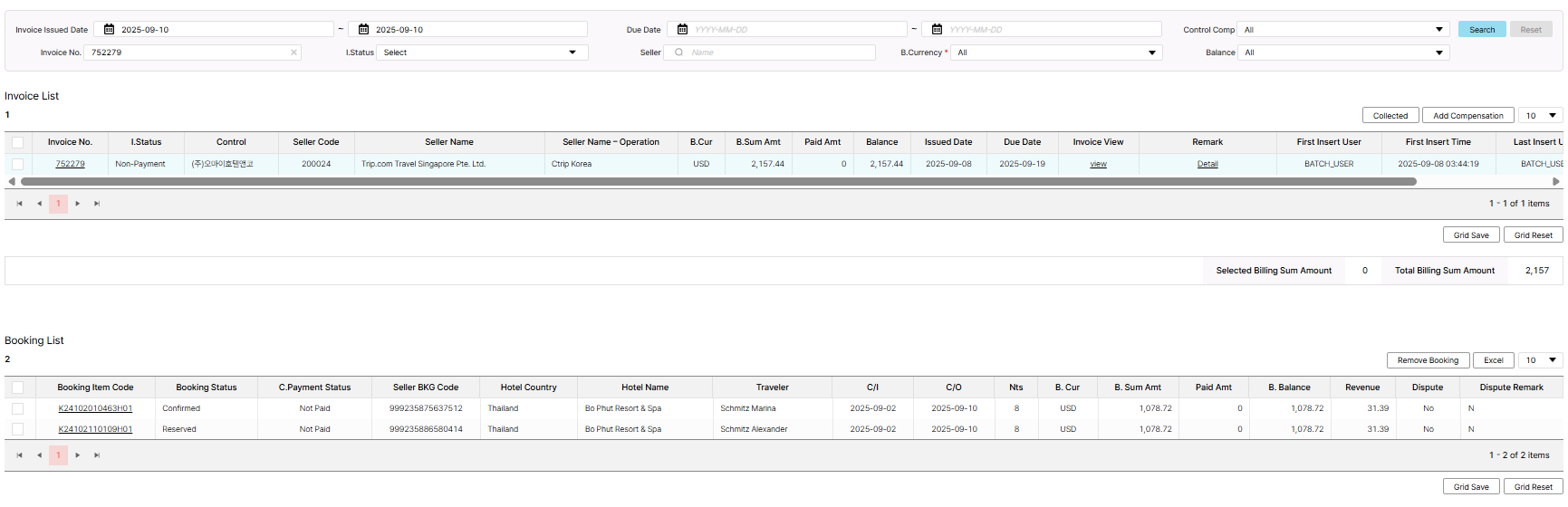
Task: Open the Control Comp dropdown
Action: [1438, 30]
